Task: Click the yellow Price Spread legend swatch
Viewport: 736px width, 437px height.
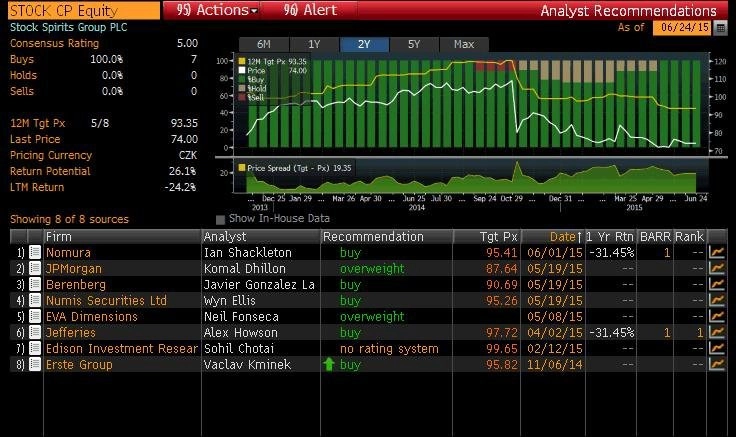Action: coord(242,168)
